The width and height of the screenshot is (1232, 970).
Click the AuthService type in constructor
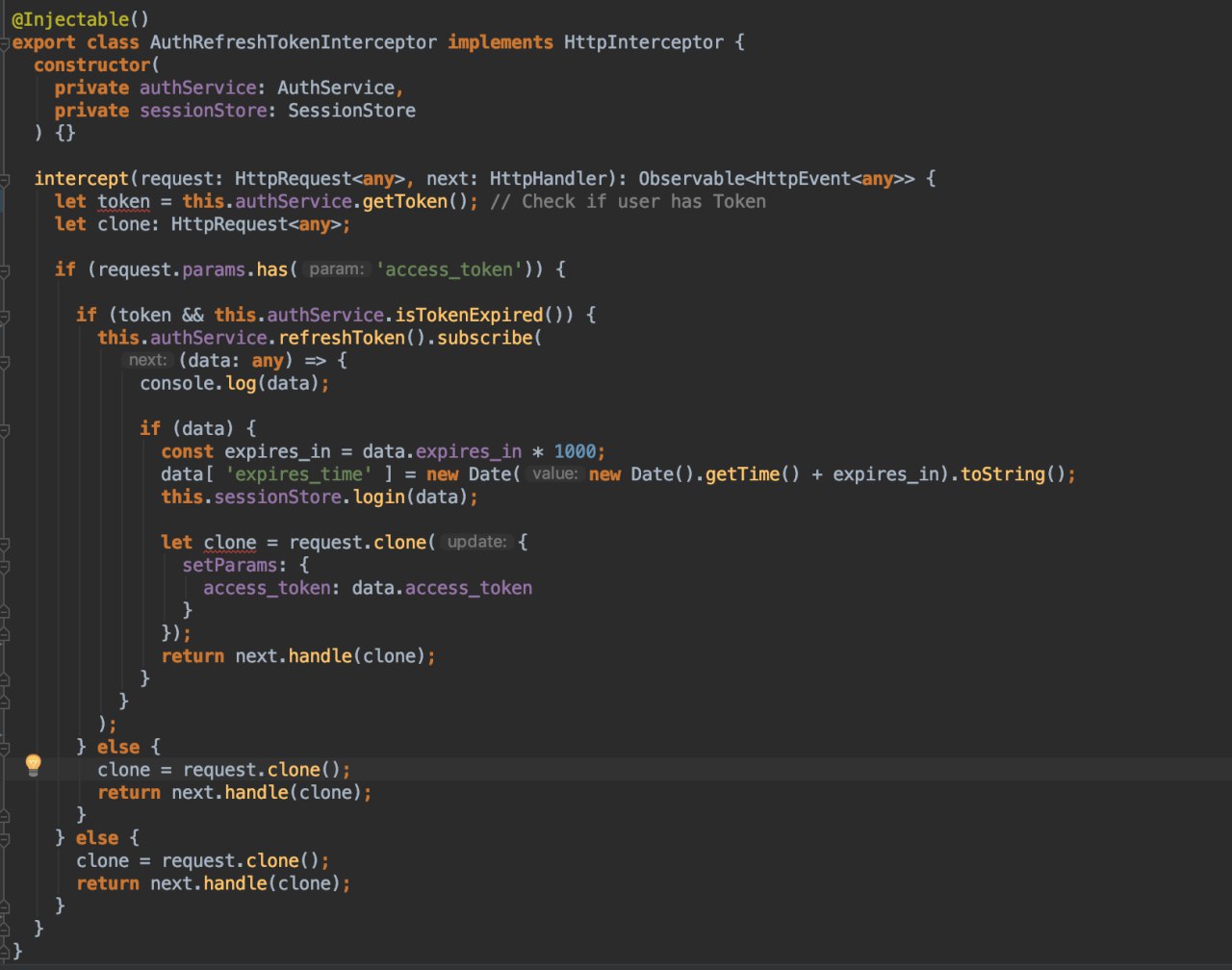pyautogui.click(x=335, y=88)
